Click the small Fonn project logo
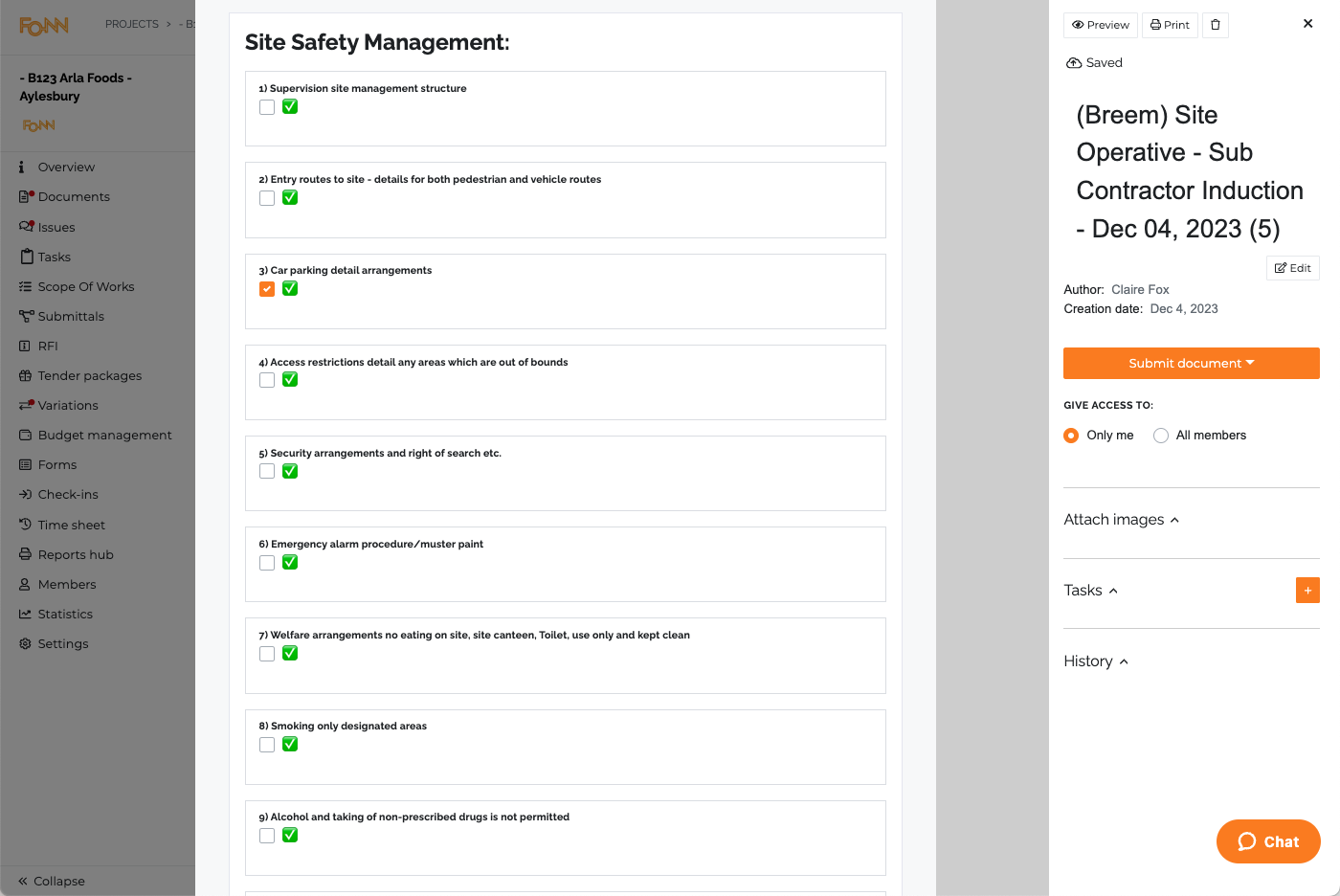Screen dimensions: 1340x896 tap(39, 125)
